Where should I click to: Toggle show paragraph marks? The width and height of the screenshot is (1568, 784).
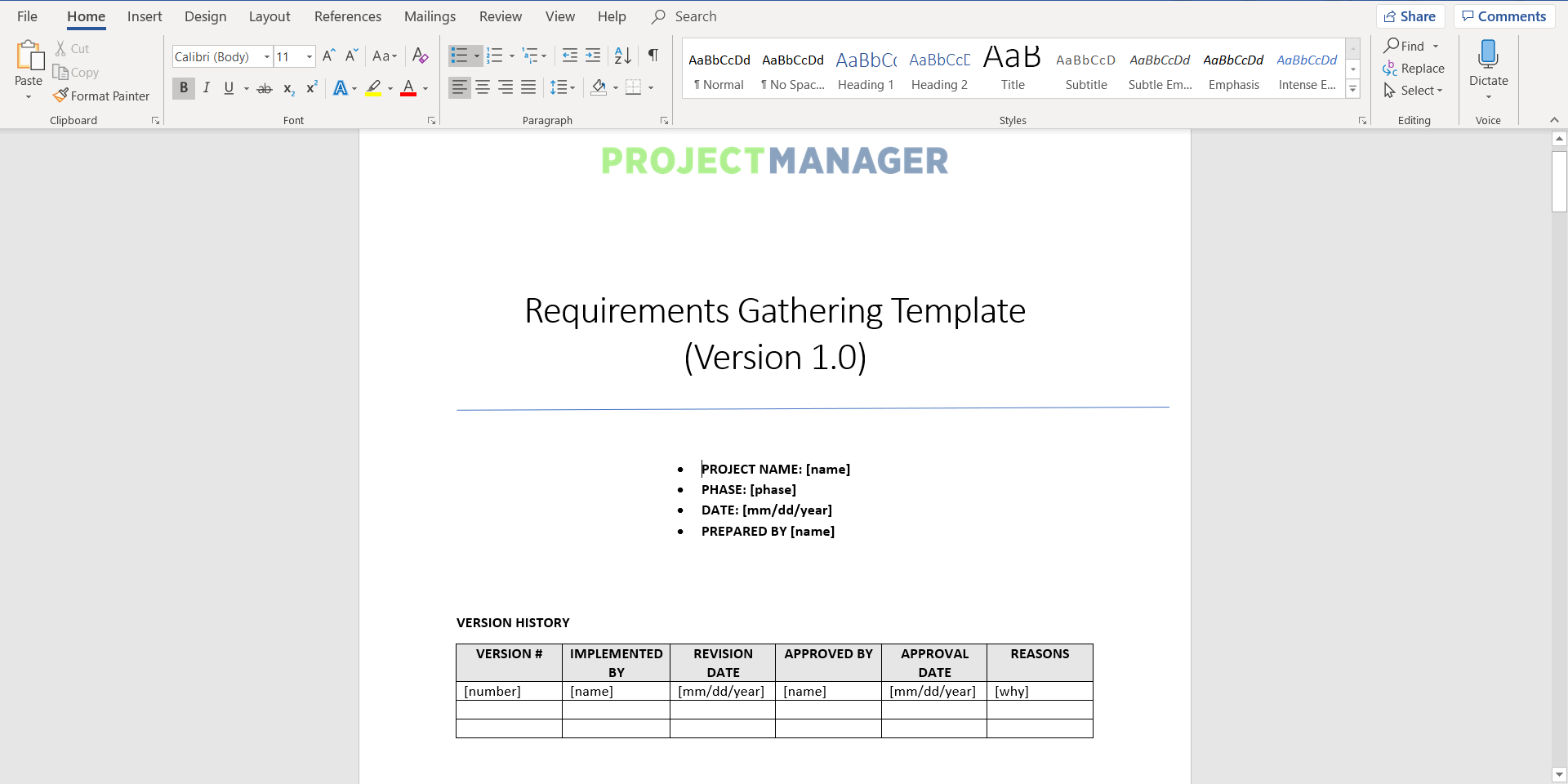tap(653, 56)
